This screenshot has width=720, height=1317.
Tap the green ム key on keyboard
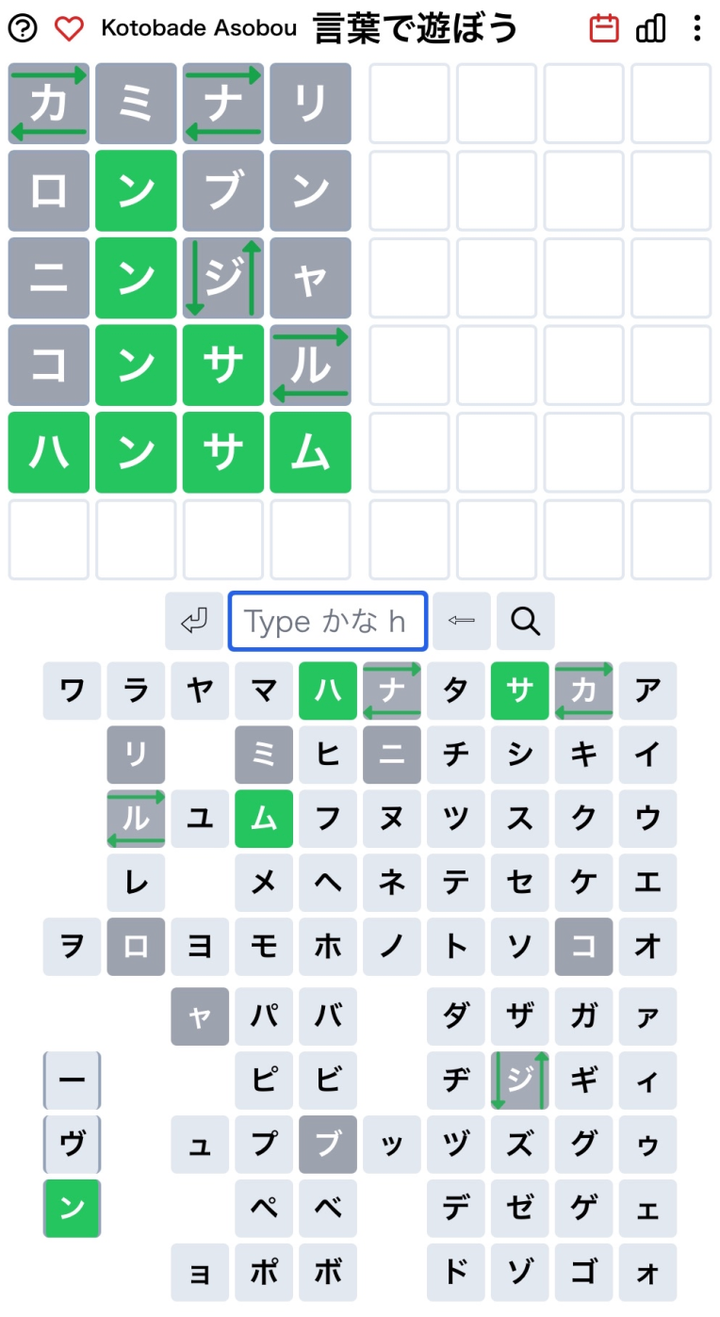tap(264, 818)
